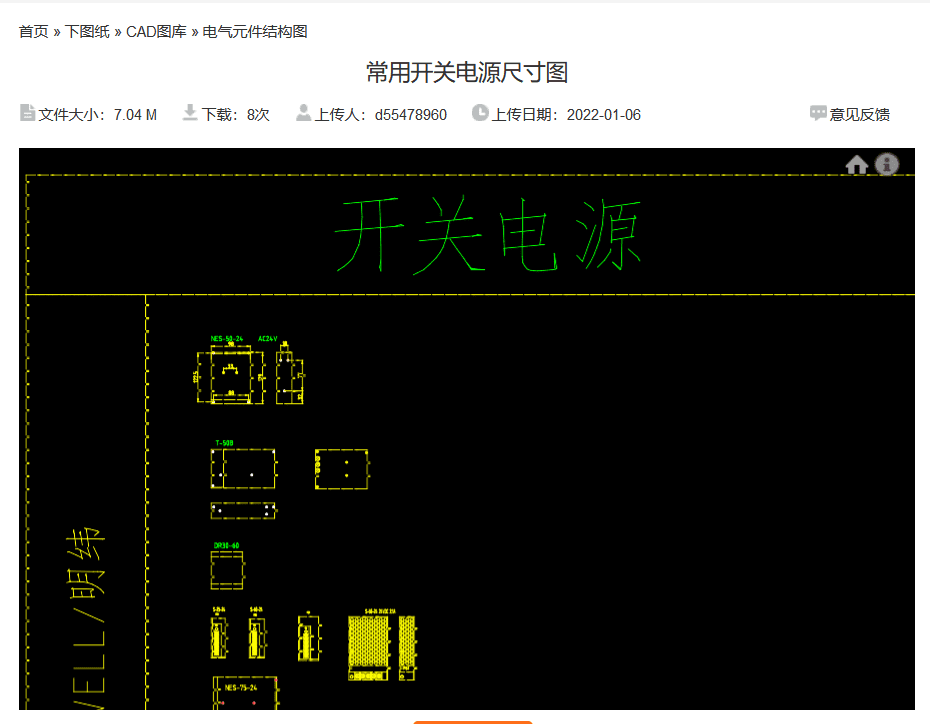Click the download arrow icon beside 下载

(x=189, y=114)
